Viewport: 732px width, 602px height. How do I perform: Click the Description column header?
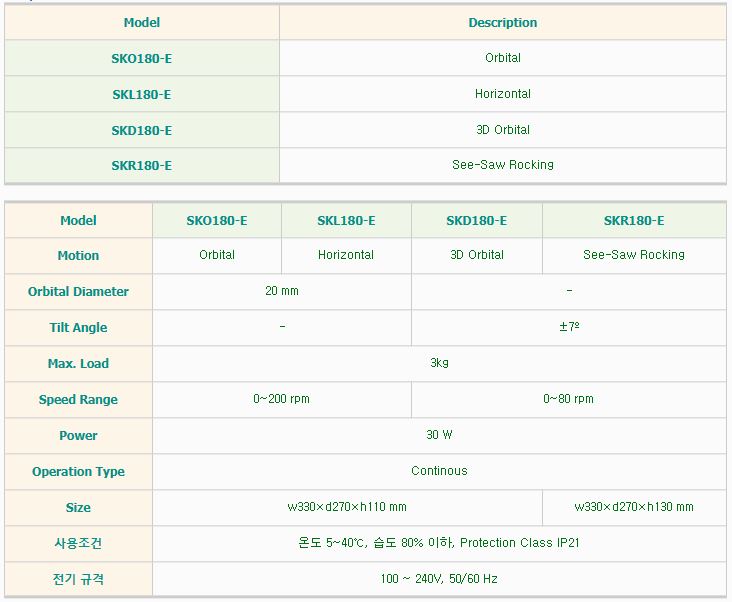point(502,23)
